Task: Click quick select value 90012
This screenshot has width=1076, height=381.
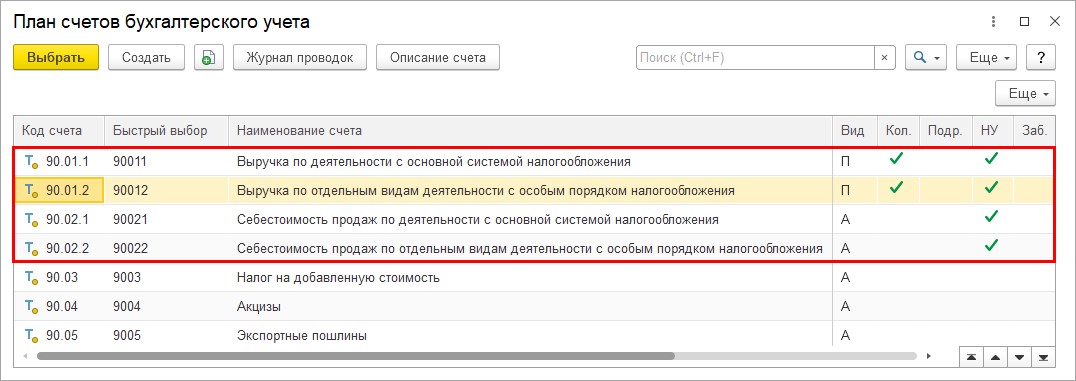Action: (130, 191)
